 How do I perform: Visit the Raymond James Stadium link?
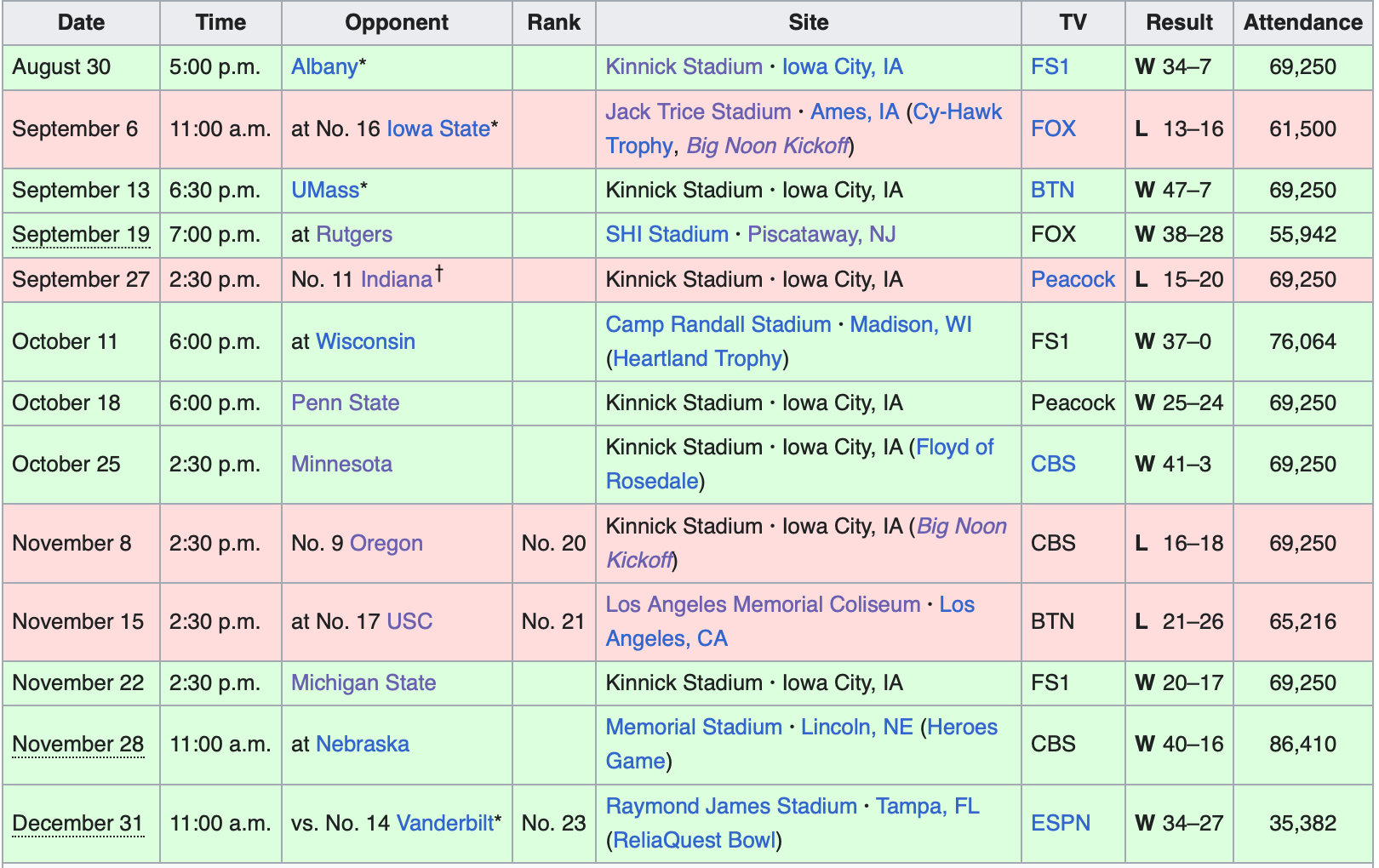[731, 807]
